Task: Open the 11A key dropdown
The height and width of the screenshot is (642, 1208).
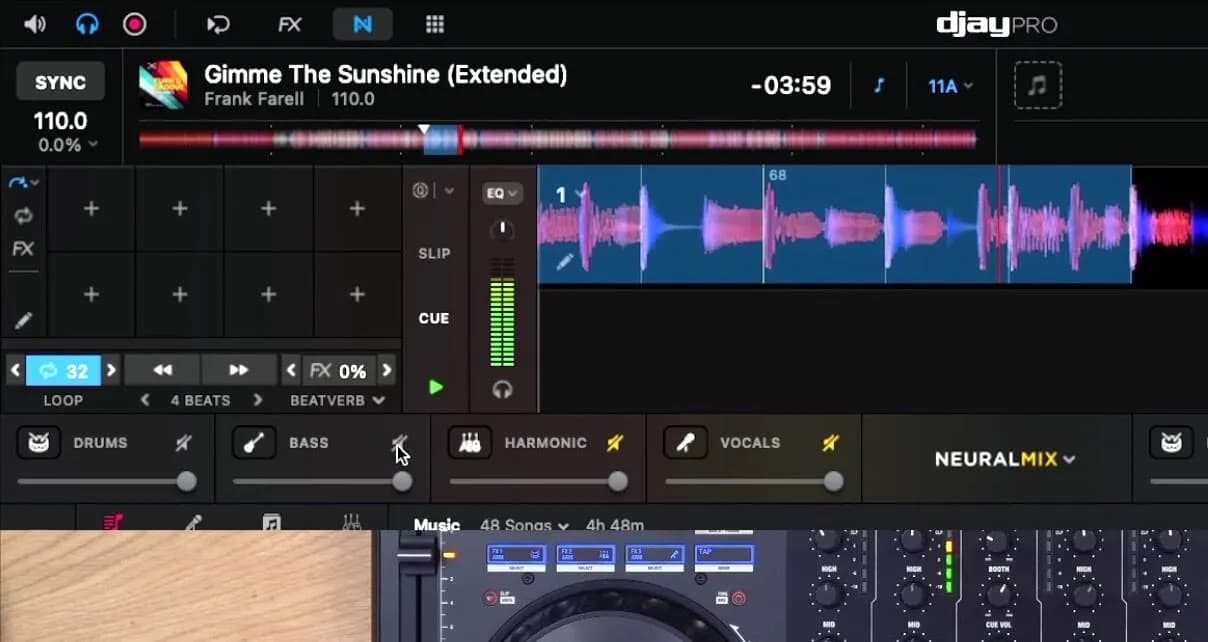Action: [x=950, y=86]
